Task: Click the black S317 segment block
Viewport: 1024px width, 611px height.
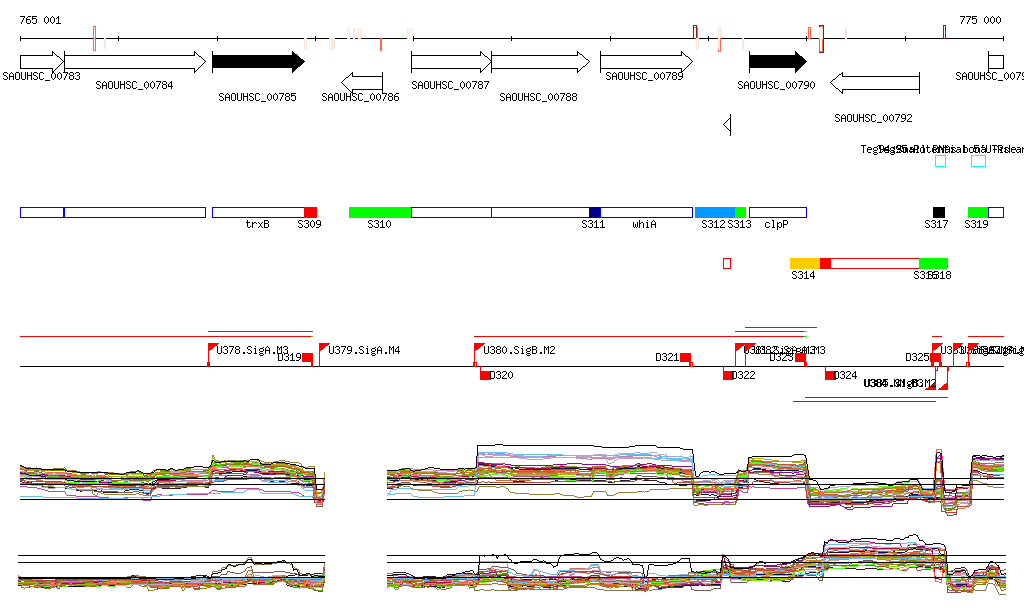Action: tap(938, 212)
